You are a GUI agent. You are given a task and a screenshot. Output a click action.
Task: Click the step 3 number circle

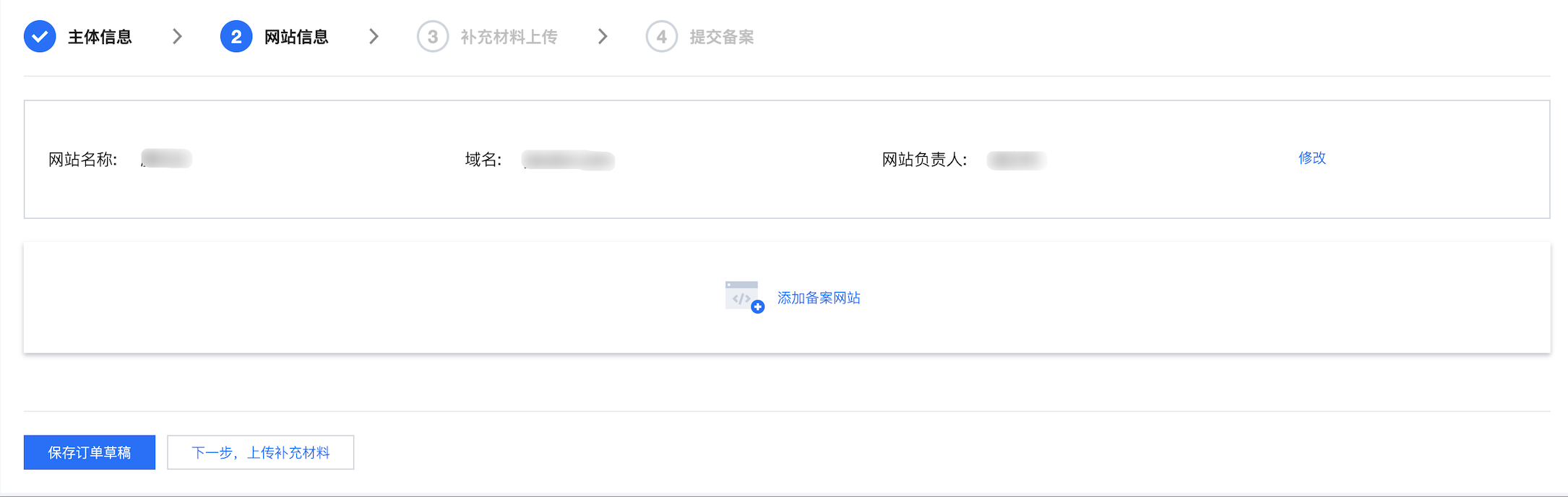click(x=432, y=37)
